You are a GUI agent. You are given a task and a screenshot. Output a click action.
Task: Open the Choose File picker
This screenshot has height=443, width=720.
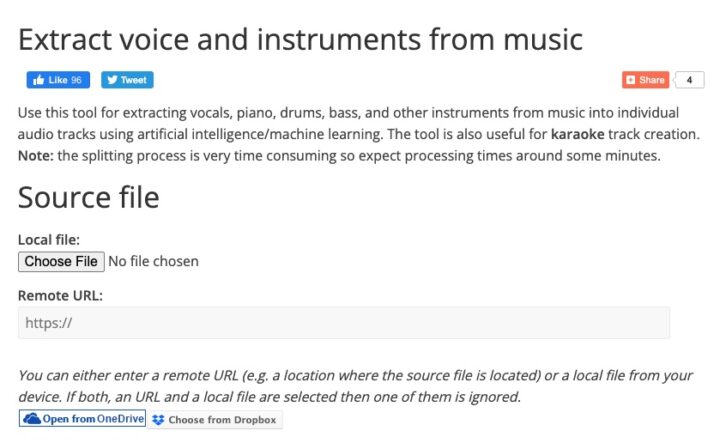61,261
